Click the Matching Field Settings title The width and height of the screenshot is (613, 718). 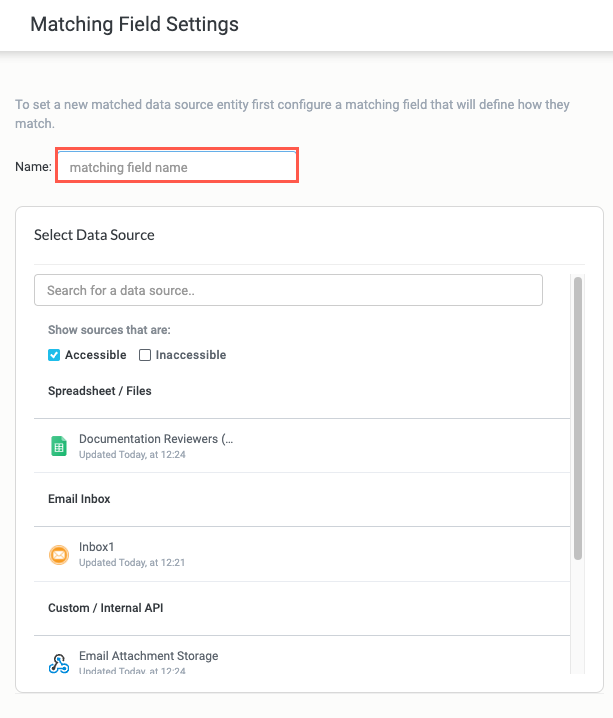tap(135, 24)
